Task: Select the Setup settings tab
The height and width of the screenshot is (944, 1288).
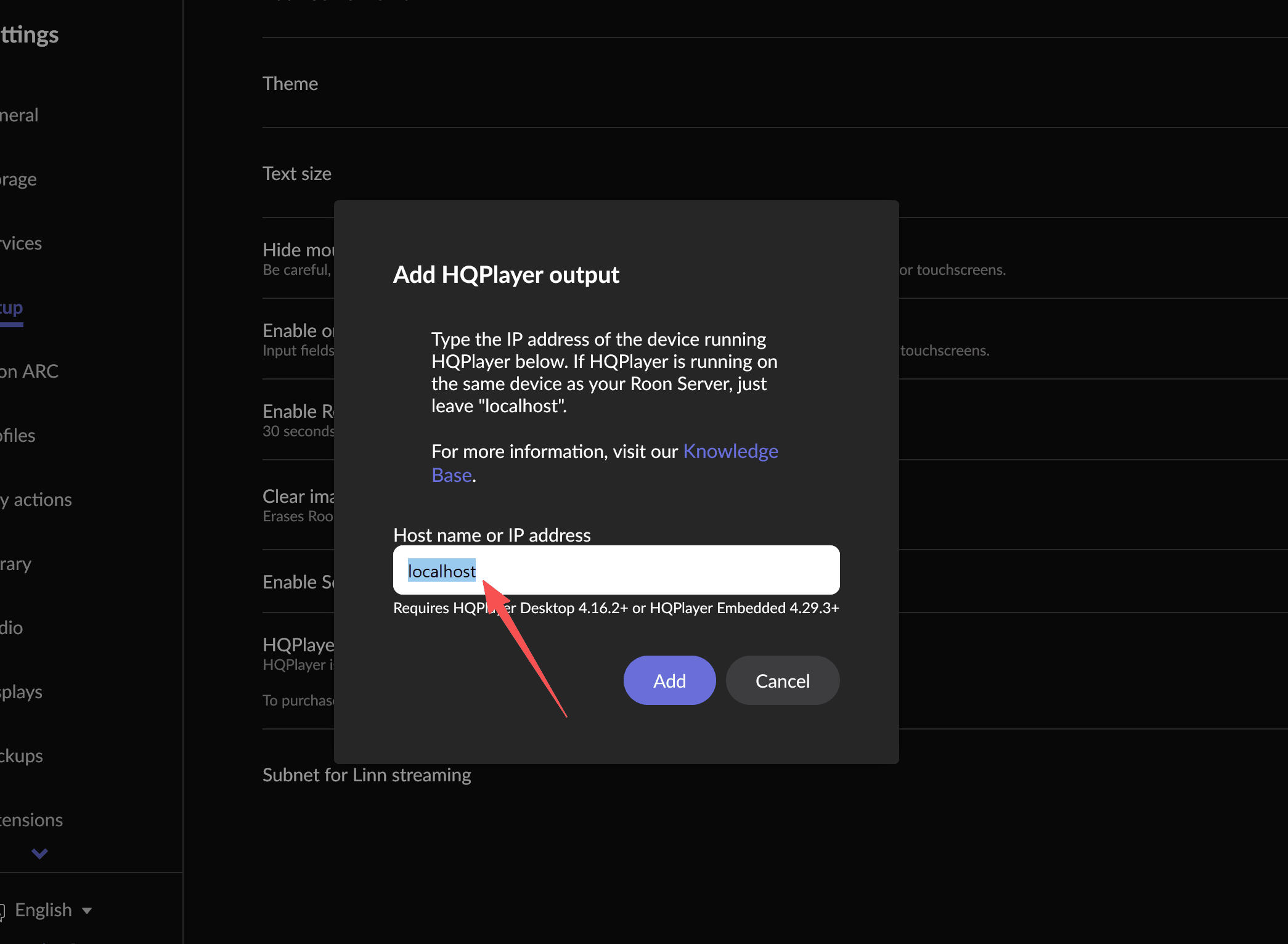Action: (12, 307)
